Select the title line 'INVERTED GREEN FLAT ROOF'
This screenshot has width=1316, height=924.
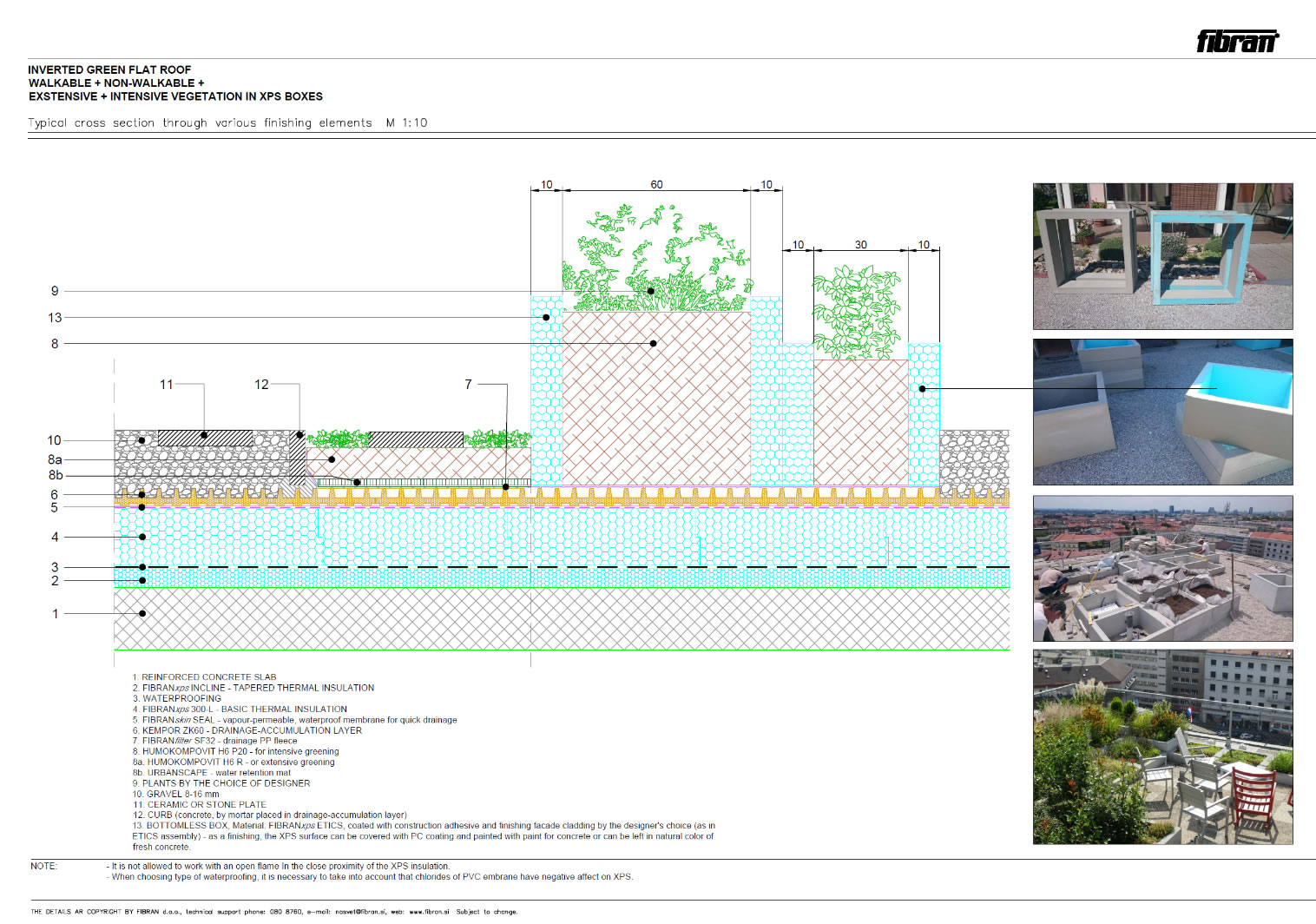[109, 69]
